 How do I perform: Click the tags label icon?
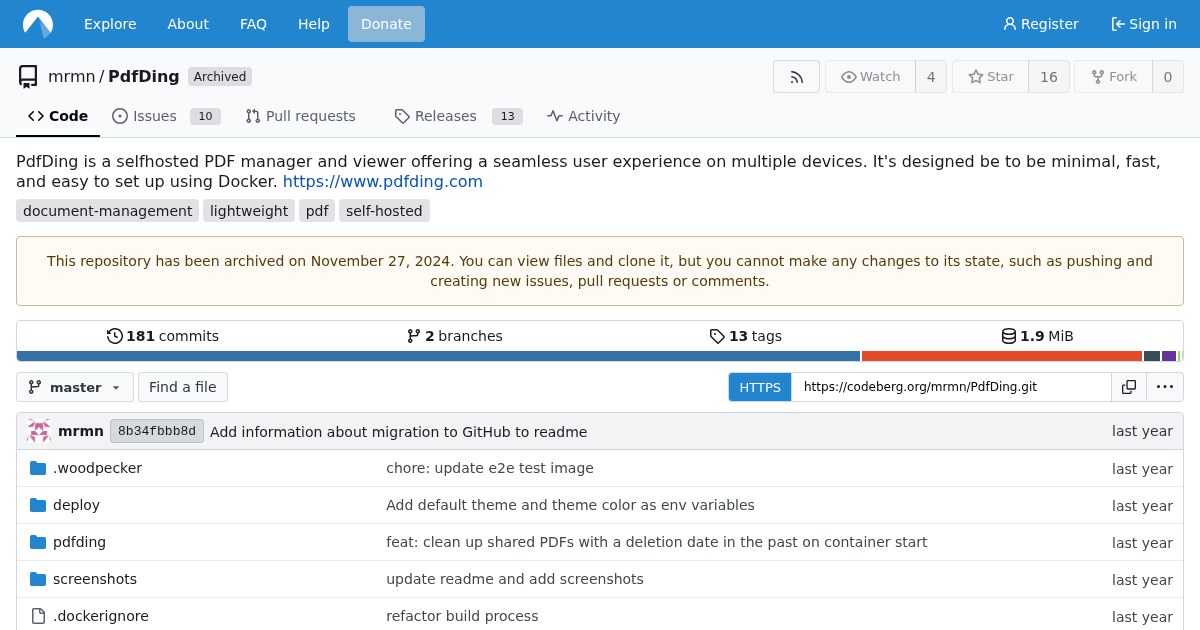[x=717, y=336]
